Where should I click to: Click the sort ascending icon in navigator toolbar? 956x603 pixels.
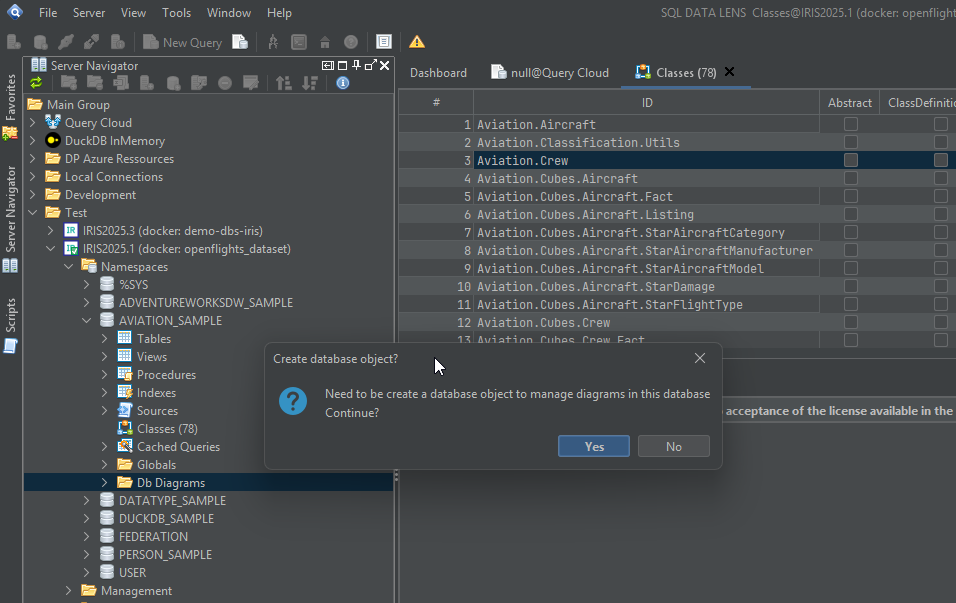click(284, 83)
